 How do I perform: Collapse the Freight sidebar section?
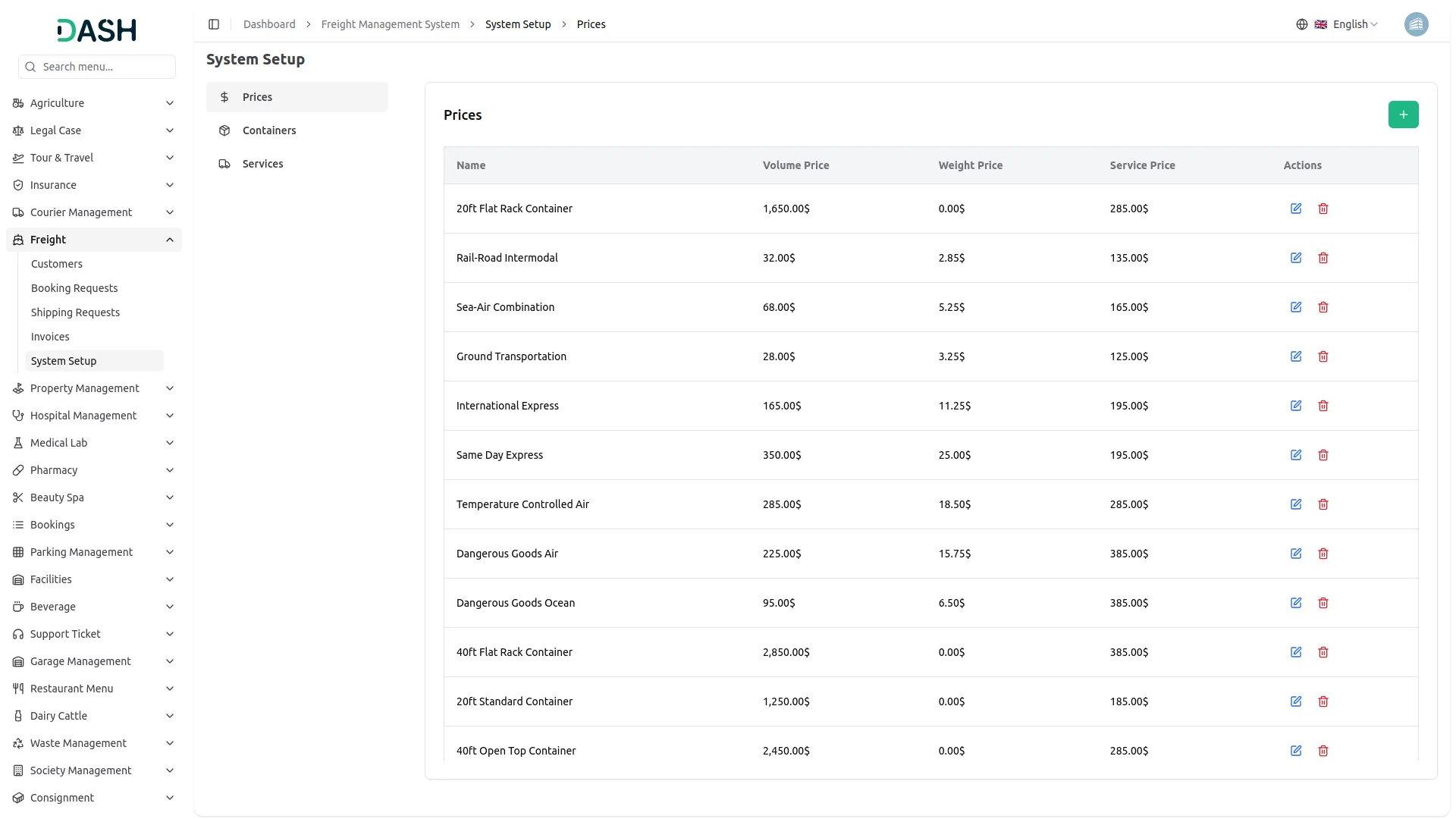(x=170, y=240)
